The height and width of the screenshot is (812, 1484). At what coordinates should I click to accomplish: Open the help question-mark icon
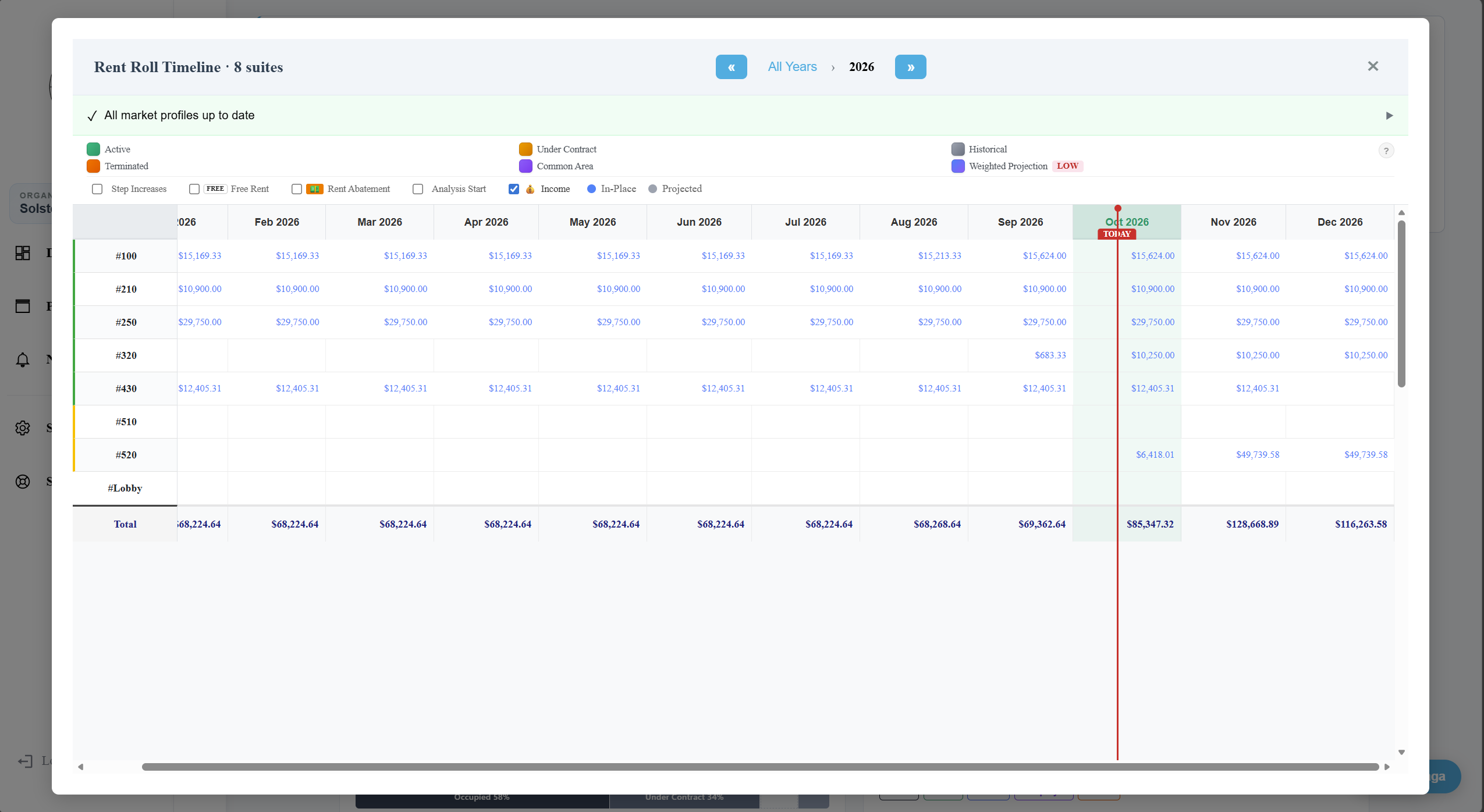point(1386,151)
